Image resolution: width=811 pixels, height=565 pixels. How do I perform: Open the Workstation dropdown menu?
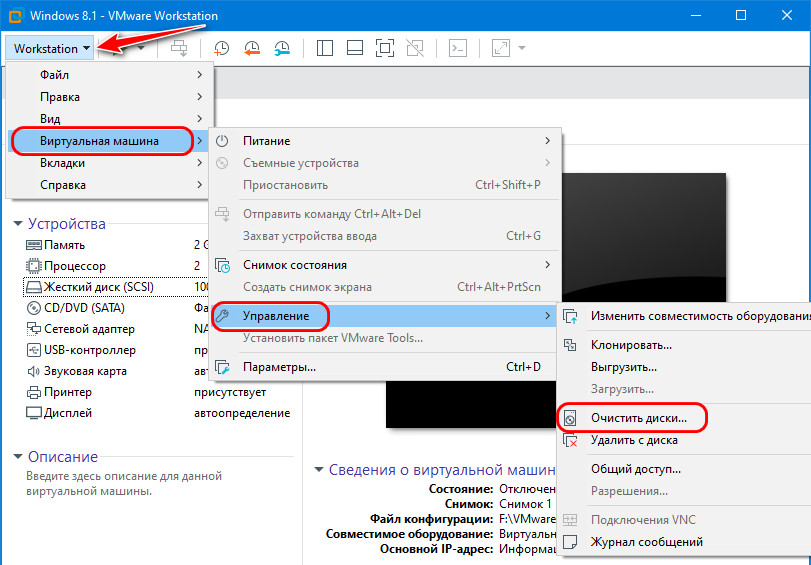50,48
